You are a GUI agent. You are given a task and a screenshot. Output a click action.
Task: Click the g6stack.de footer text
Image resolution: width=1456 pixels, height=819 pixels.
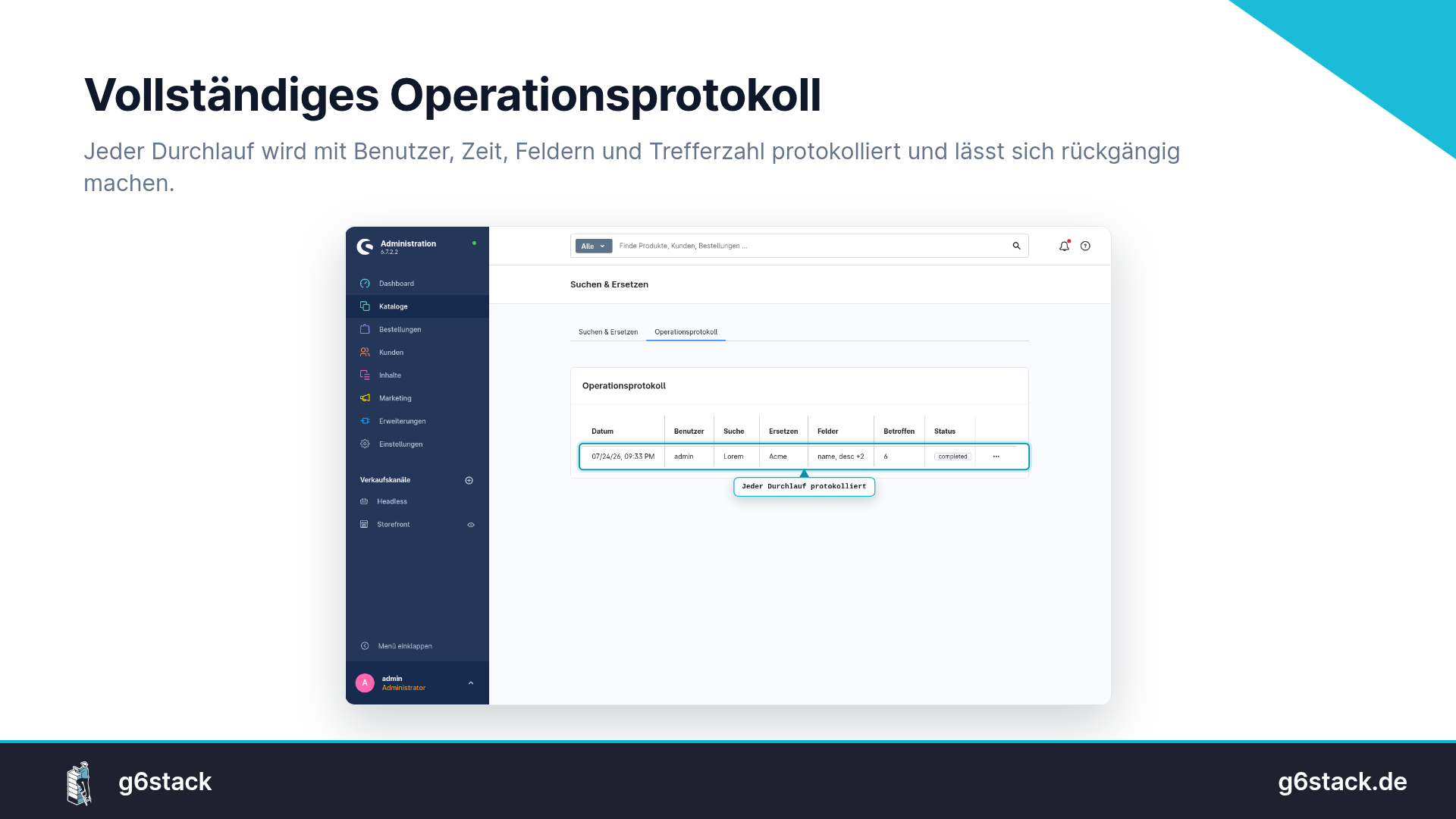(1342, 781)
